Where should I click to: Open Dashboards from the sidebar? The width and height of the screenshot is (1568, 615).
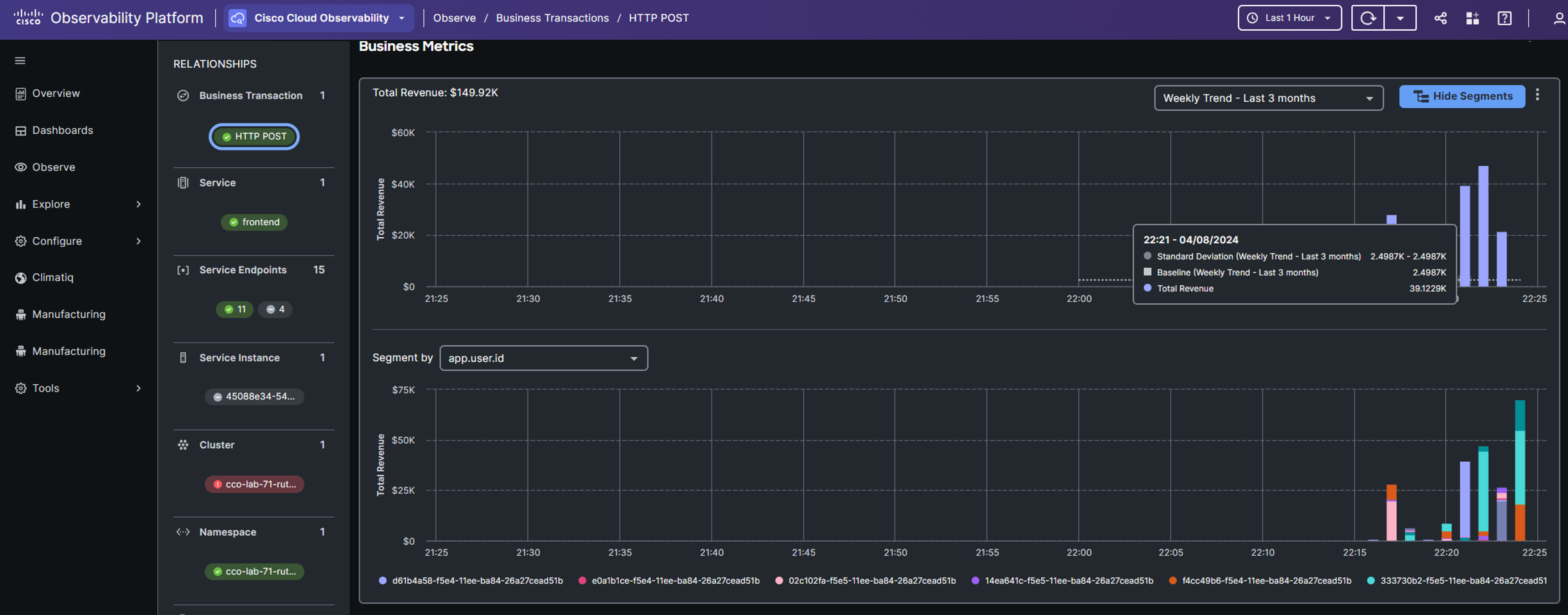coord(62,130)
